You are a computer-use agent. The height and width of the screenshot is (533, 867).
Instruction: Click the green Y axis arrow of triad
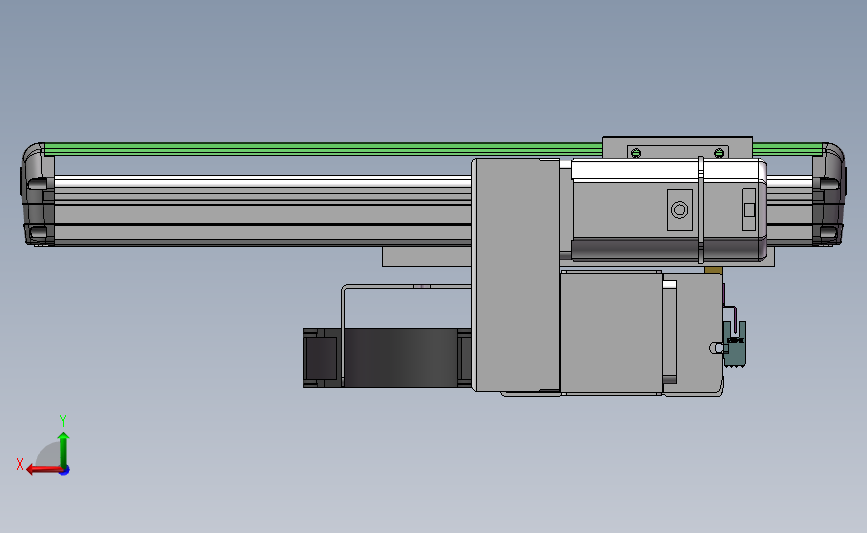pos(63,449)
